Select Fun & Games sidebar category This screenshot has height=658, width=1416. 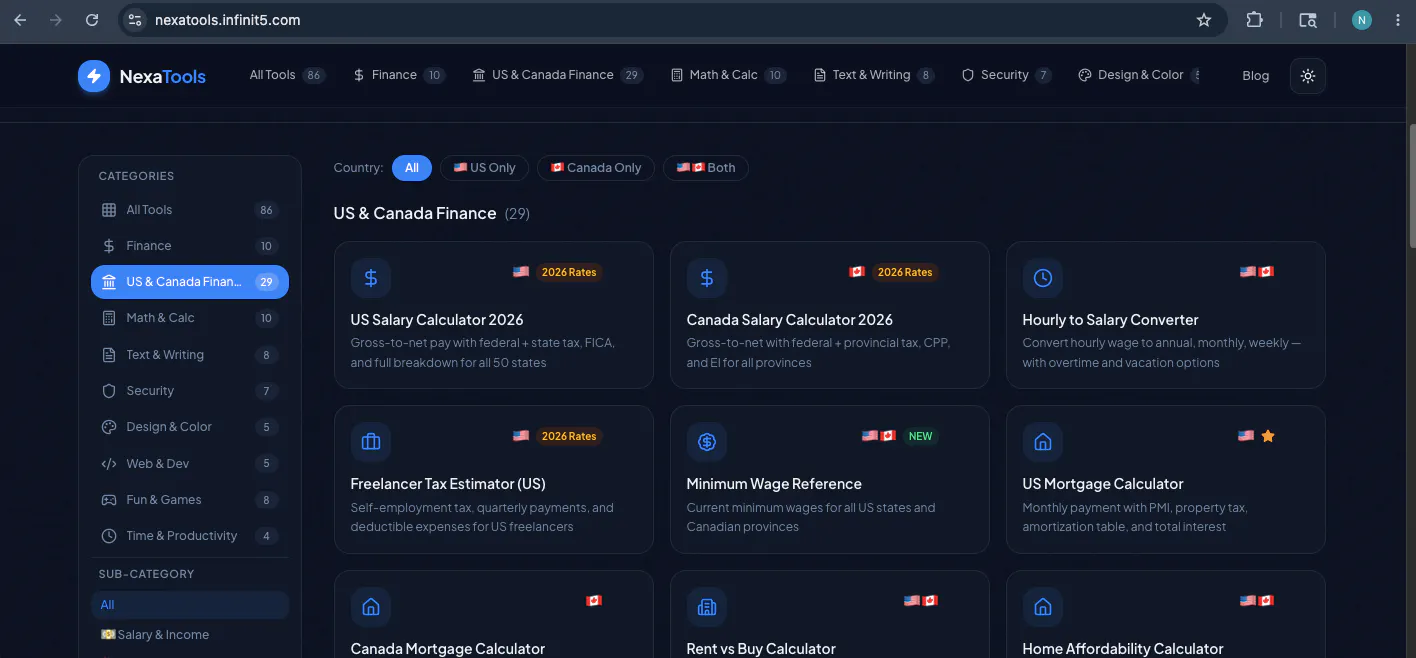[190, 500]
